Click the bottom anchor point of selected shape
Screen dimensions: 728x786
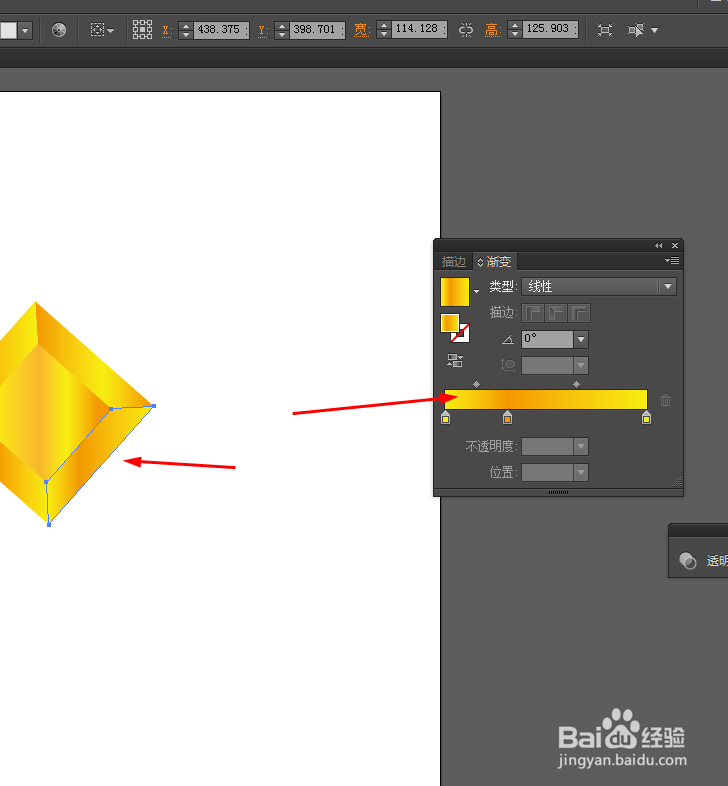49,525
